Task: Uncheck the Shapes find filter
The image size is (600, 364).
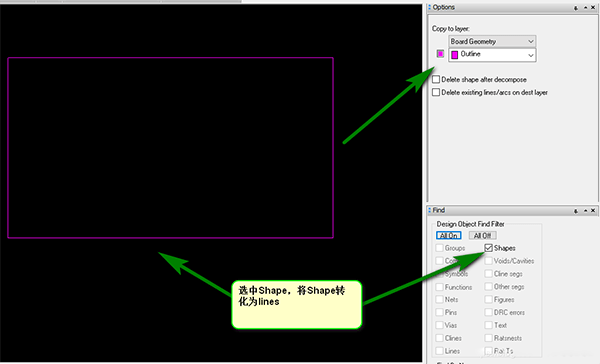Action: point(488,248)
